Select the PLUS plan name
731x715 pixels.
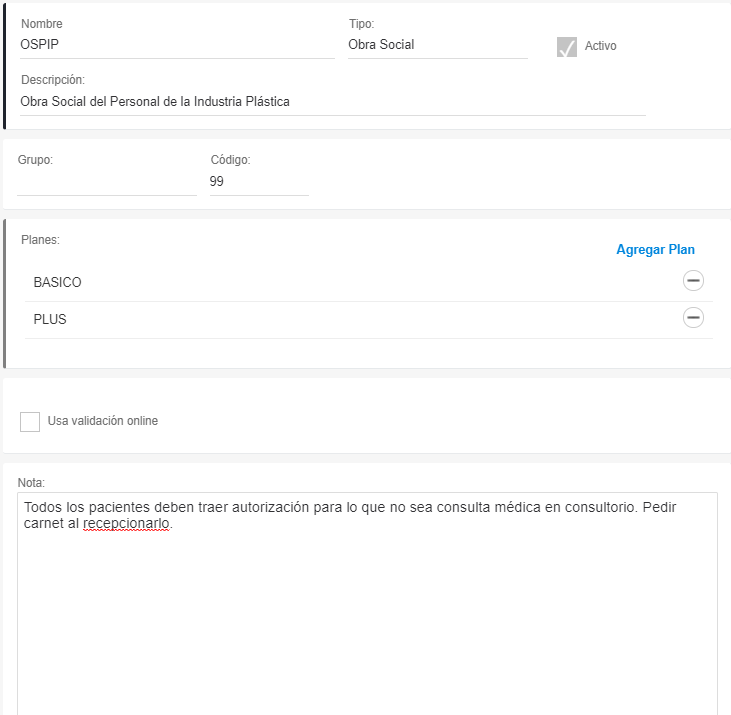point(50,319)
